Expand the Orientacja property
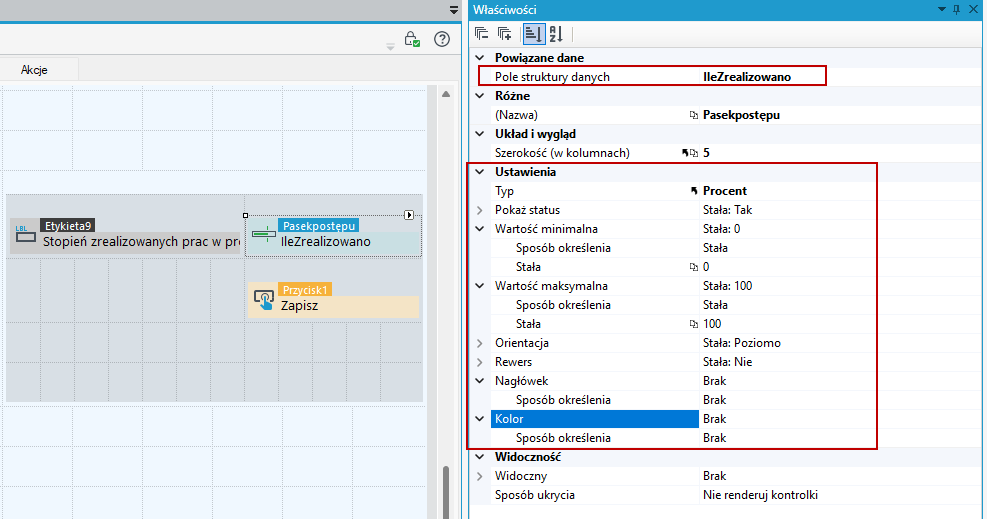 coord(480,343)
